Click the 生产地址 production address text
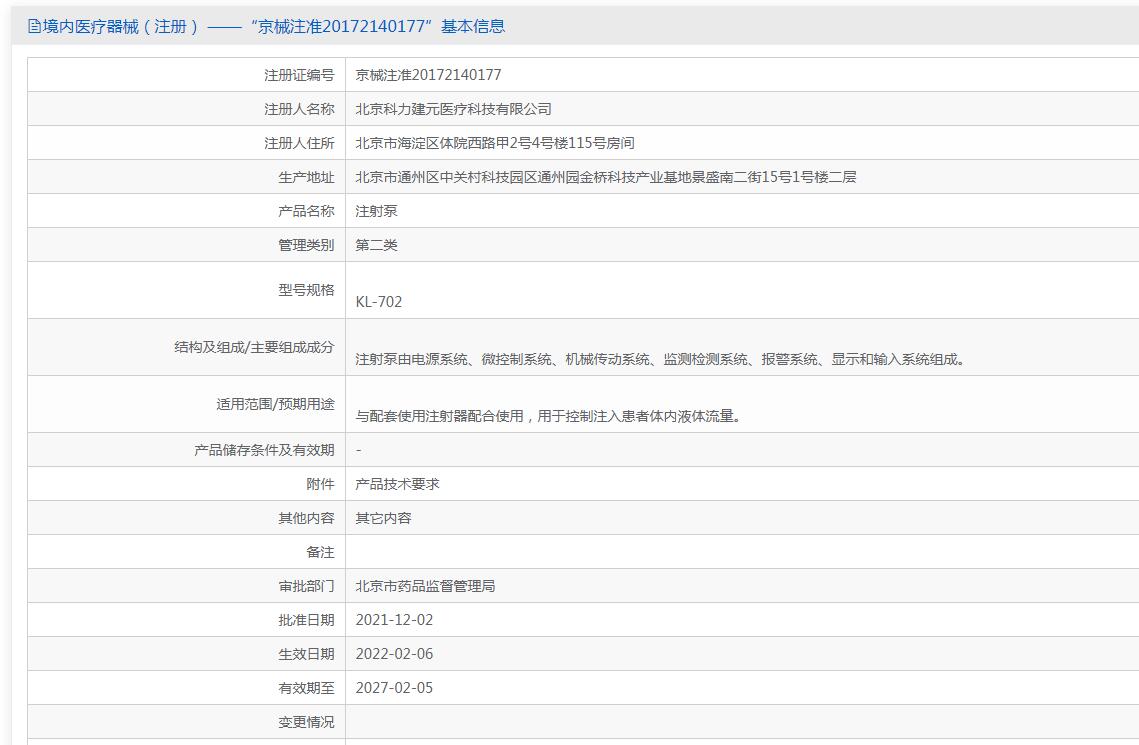This screenshot has height=745, width=1139. 606,177
